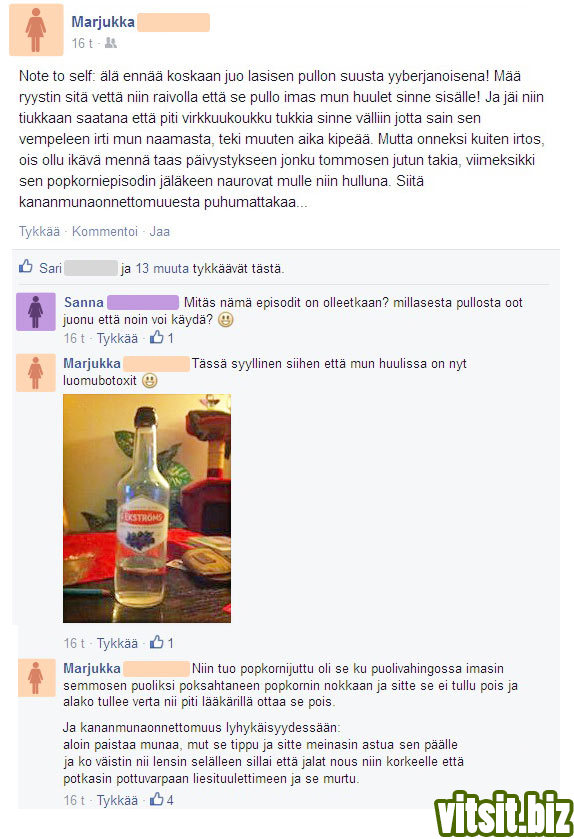Screen dimensions: 574x839
Task: Click Jaa to share the post
Action: pyautogui.click(x=159, y=232)
